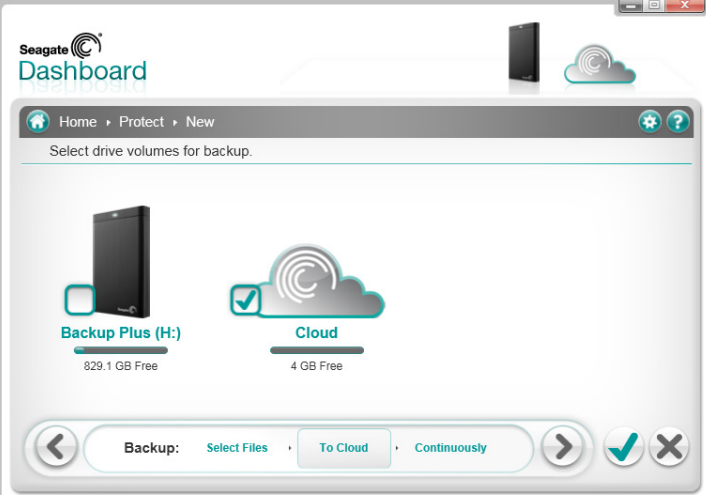706x495 pixels.
Task: Click the Home breadcrumb
Action: [x=78, y=122]
